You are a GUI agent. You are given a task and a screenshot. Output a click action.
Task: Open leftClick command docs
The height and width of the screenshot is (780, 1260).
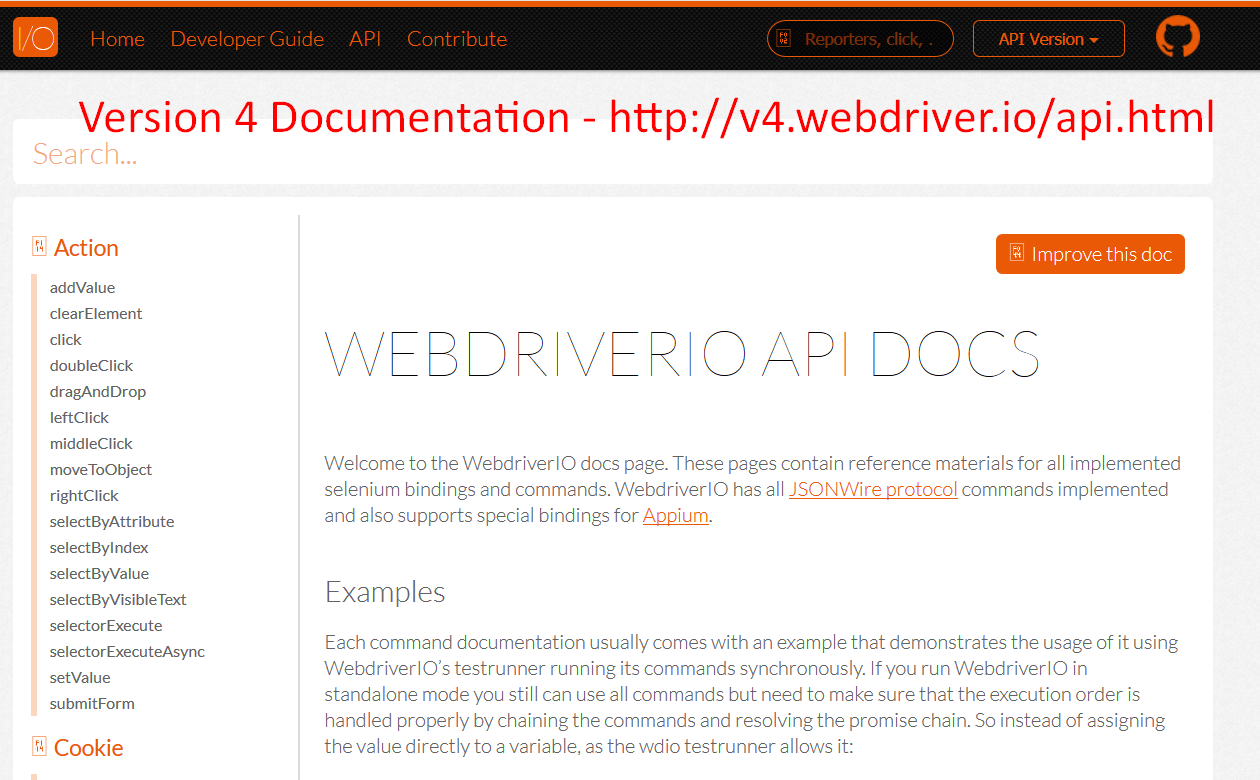79,418
